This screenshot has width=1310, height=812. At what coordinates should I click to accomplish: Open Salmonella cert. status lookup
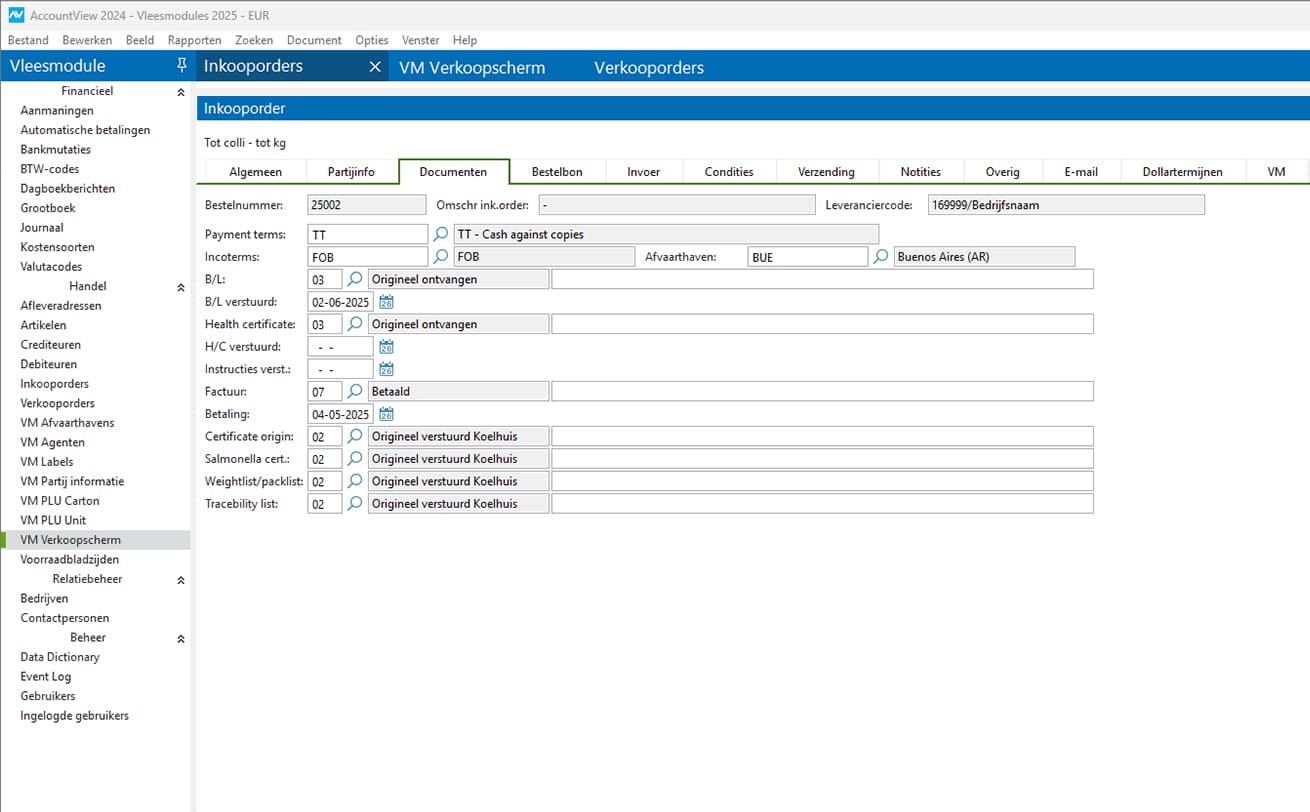[x=355, y=459]
